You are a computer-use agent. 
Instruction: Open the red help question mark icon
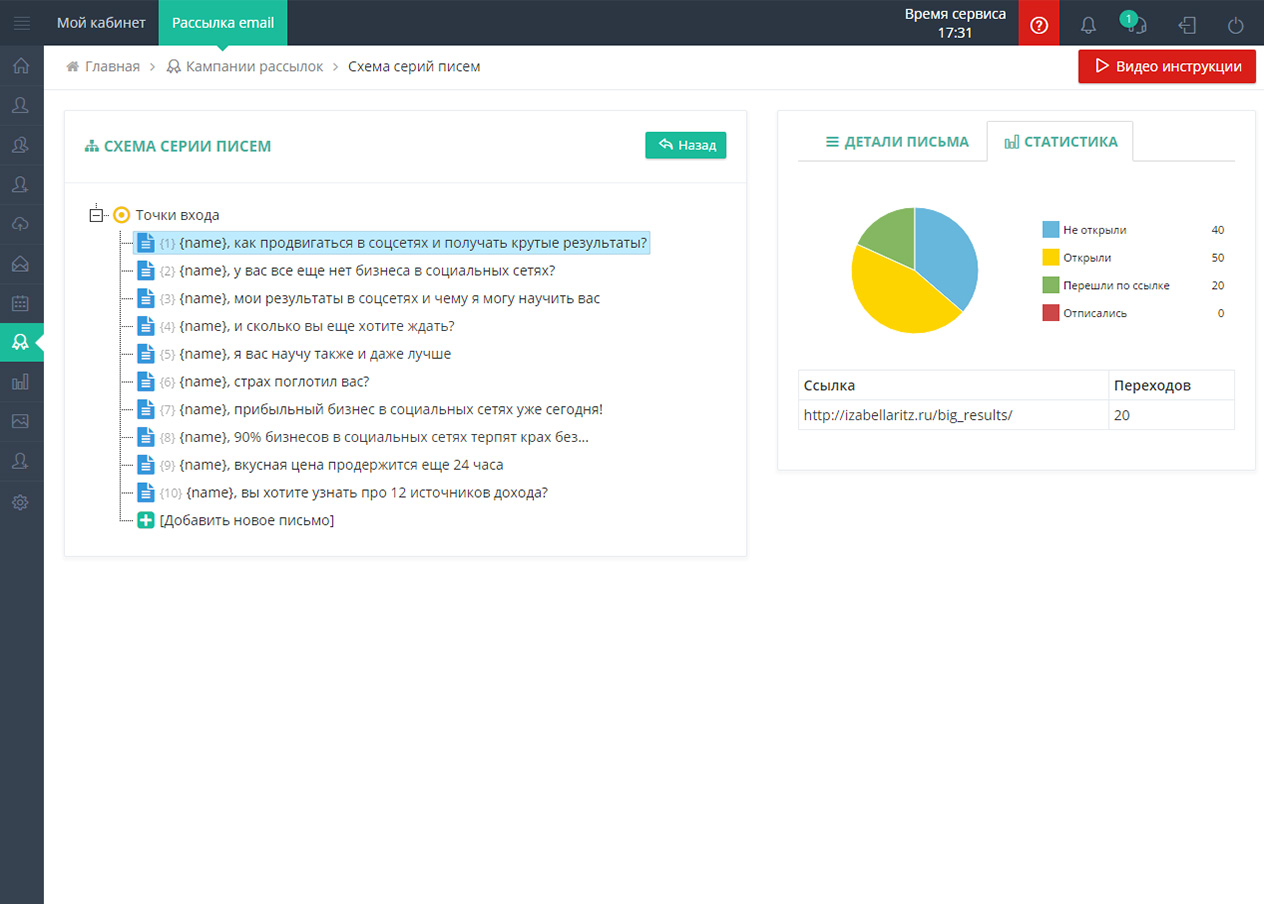click(1039, 24)
